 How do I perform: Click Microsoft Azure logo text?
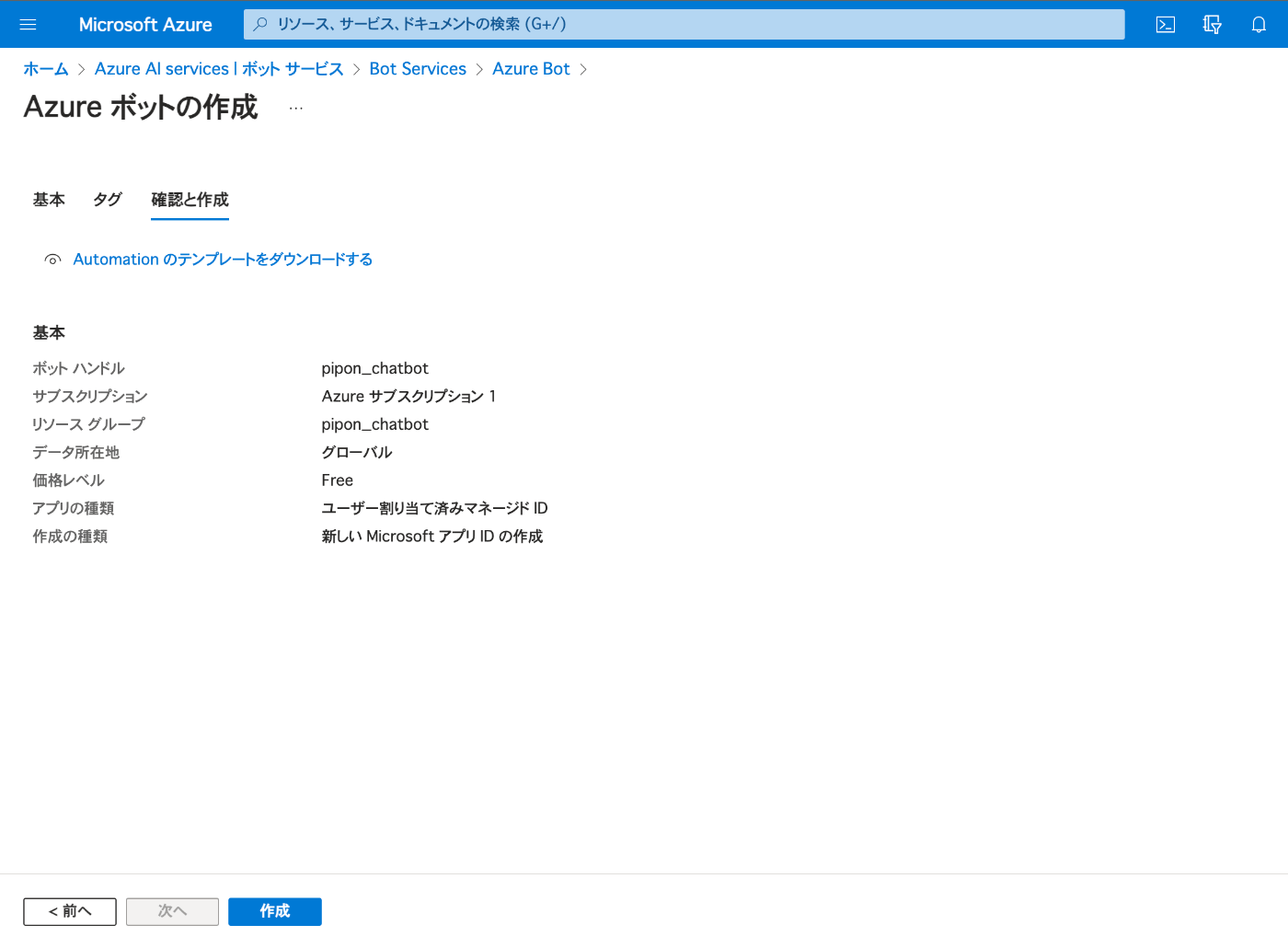pyautogui.click(x=145, y=25)
